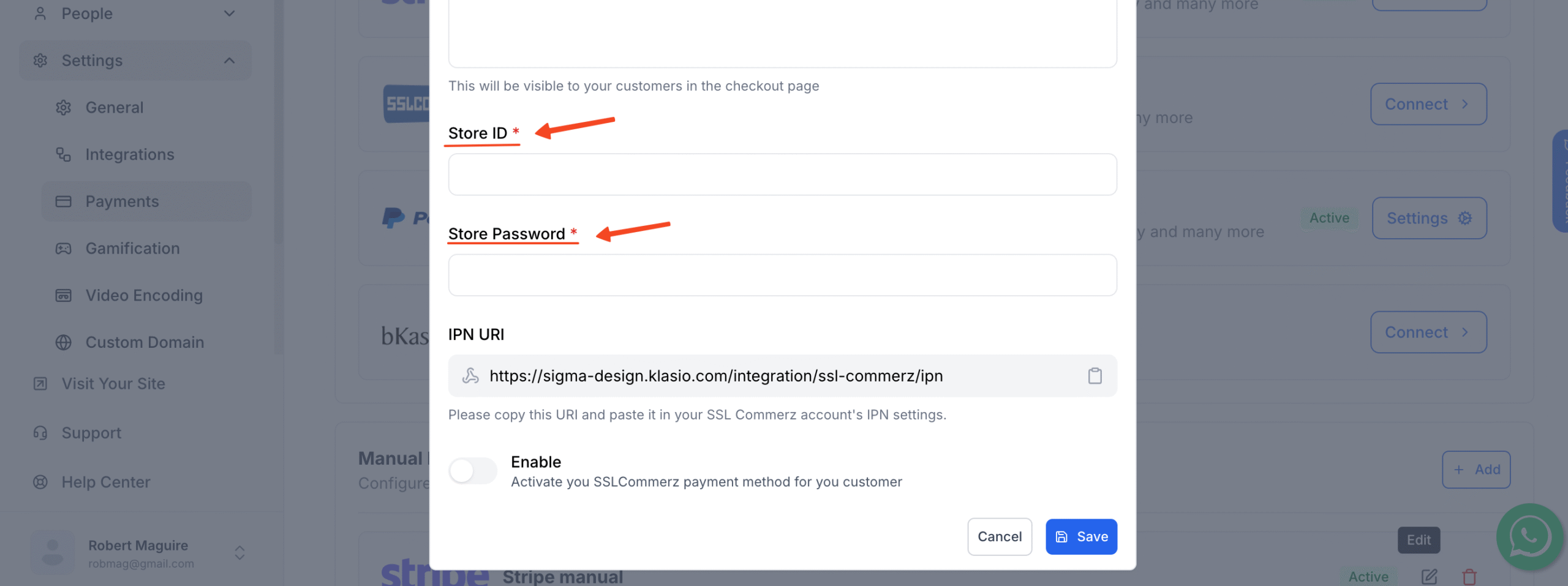This screenshot has width=1568, height=586.
Task: Click the pencil edit icon beside Active status
Action: pos(1429,576)
